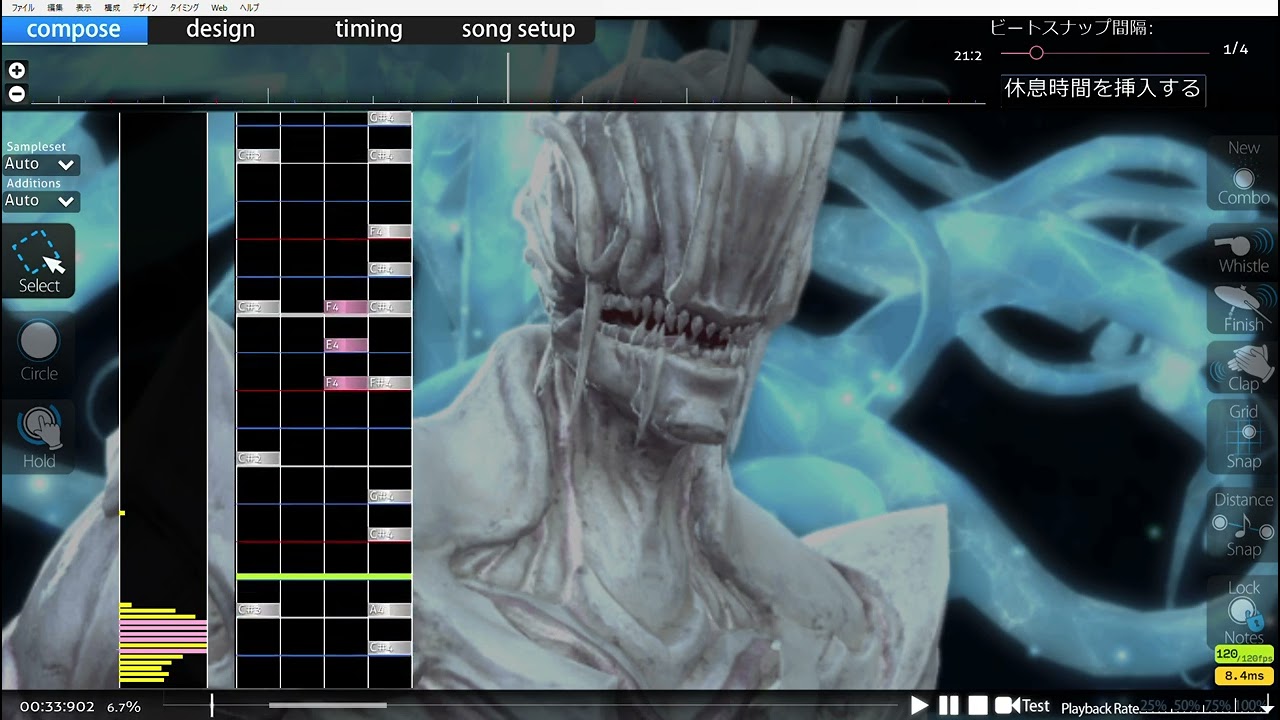Start playback with the play icon
1280x720 pixels.
919,705
